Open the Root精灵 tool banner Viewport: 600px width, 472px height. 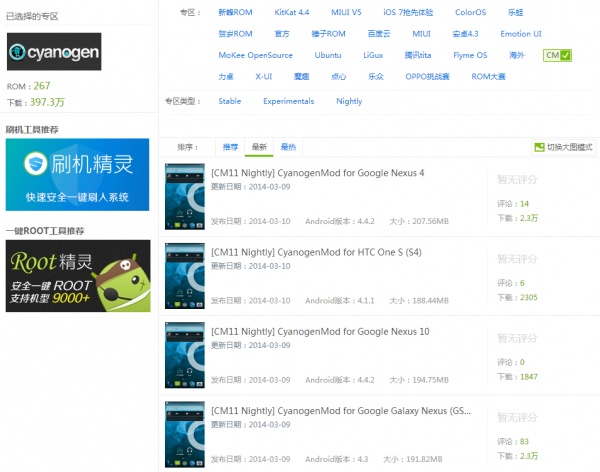click(x=77, y=275)
